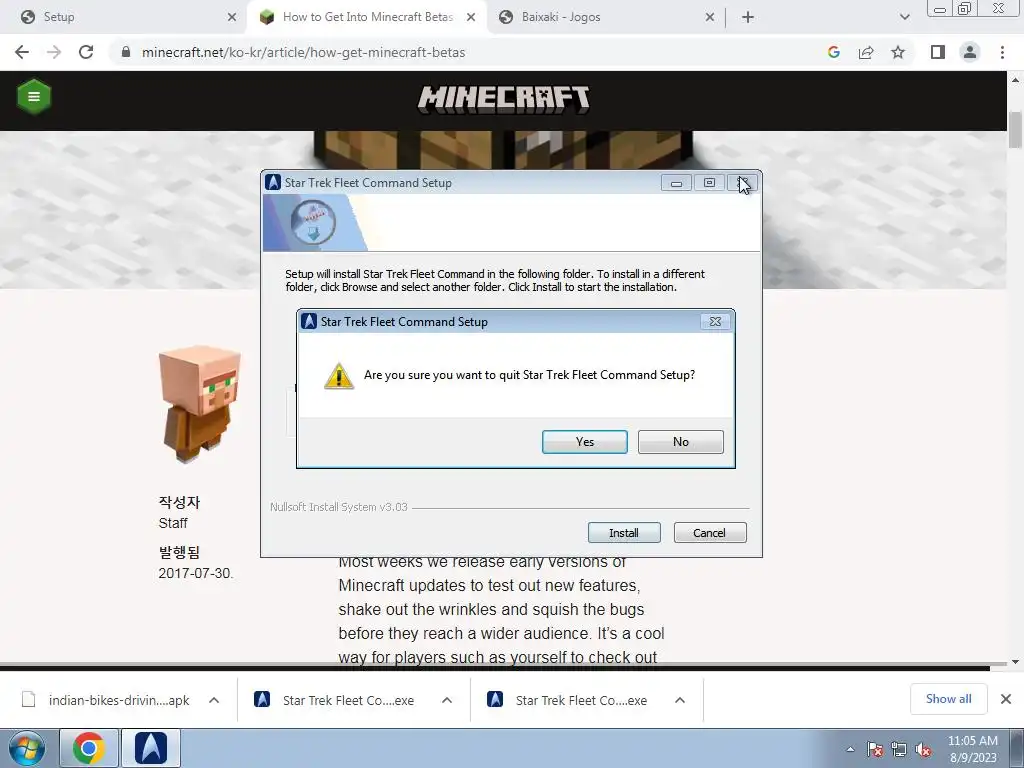Image resolution: width=1024 pixels, height=768 pixels.
Task: Open the tab search dropdown arrow
Action: [x=904, y=17]
